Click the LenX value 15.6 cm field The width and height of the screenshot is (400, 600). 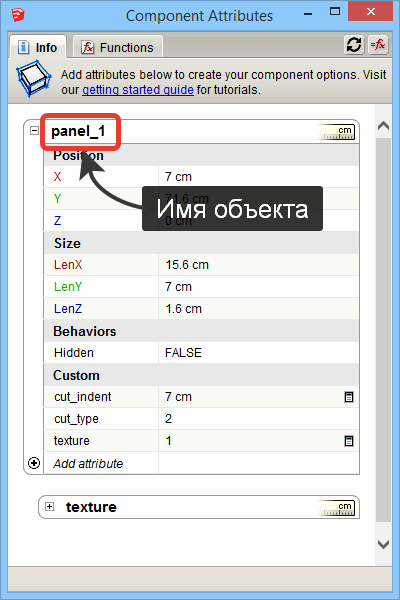(259, 265)
